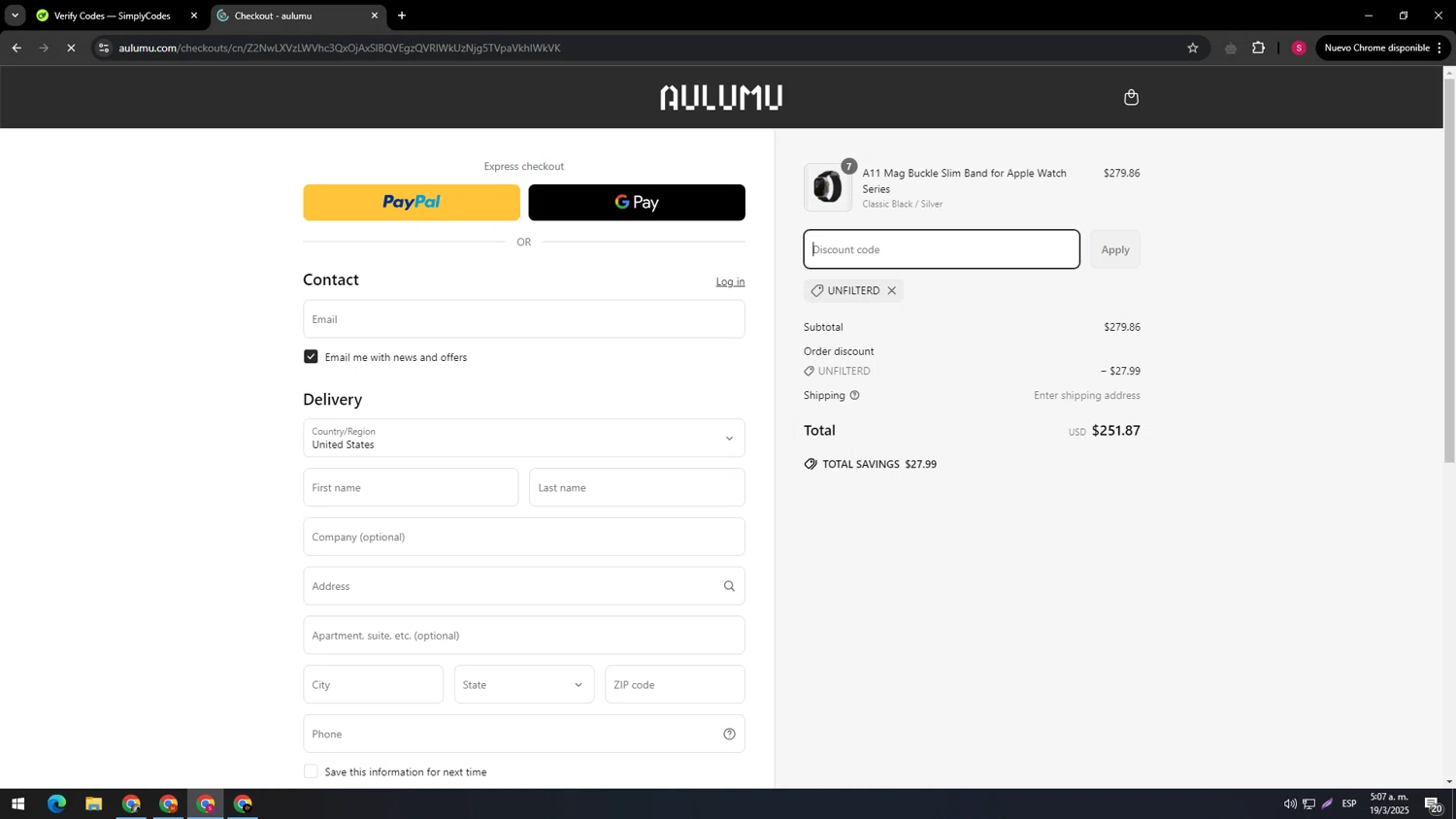
Task: Focus the Last name field
Action: pyautogui.click(x=637, y=488)
